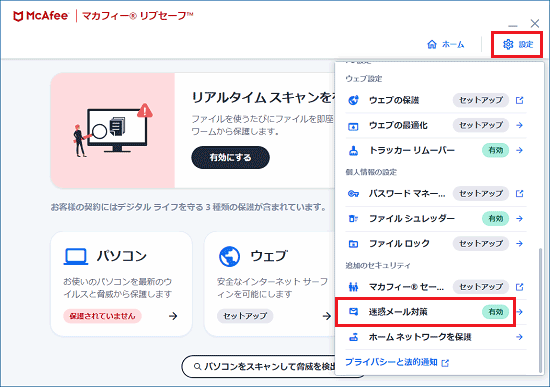
Task: Click the マカフィー セーフ ファミリー people icon
Action: coord(353,287)
